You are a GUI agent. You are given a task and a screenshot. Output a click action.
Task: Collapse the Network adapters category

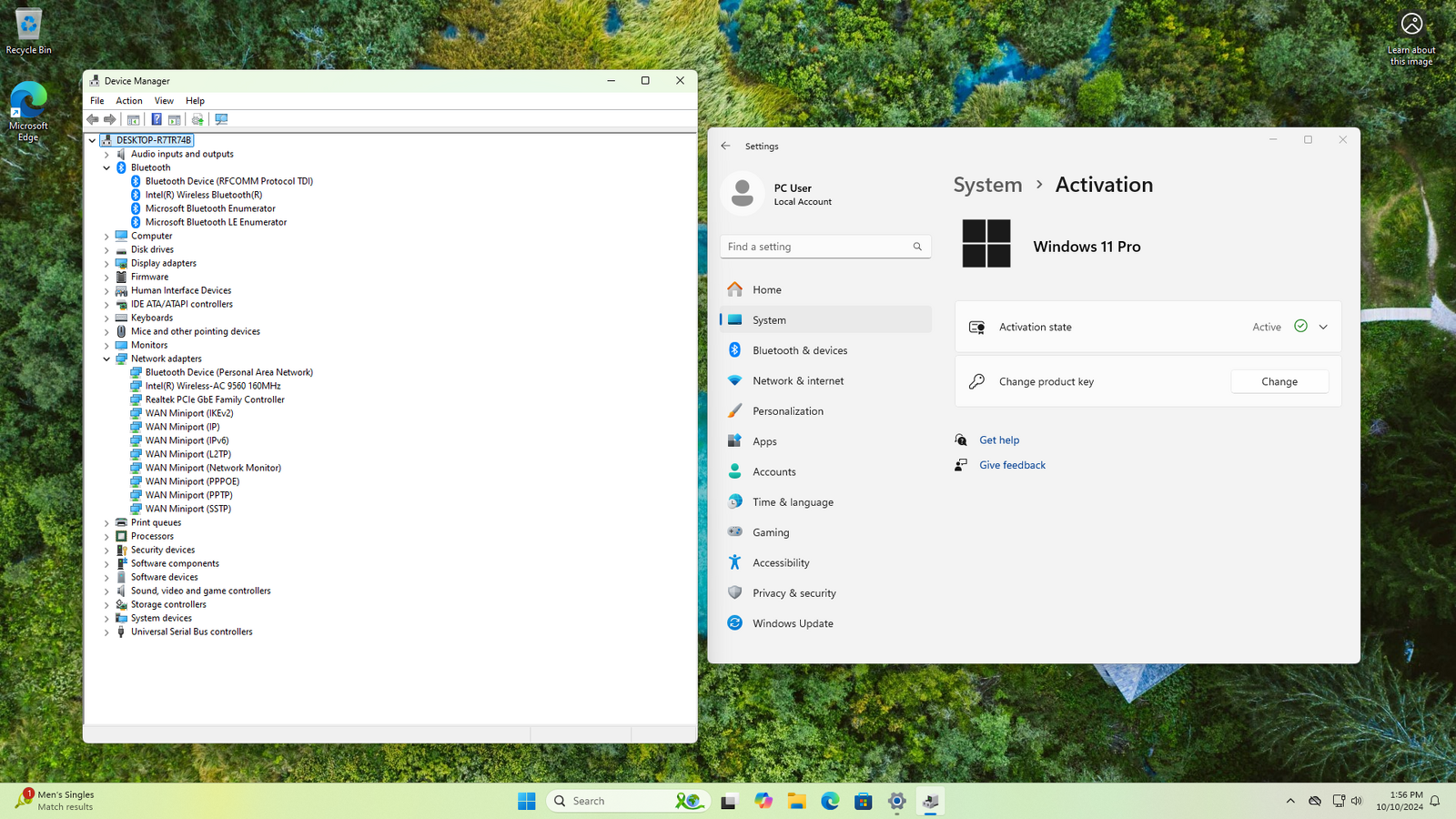coord(106,359)
